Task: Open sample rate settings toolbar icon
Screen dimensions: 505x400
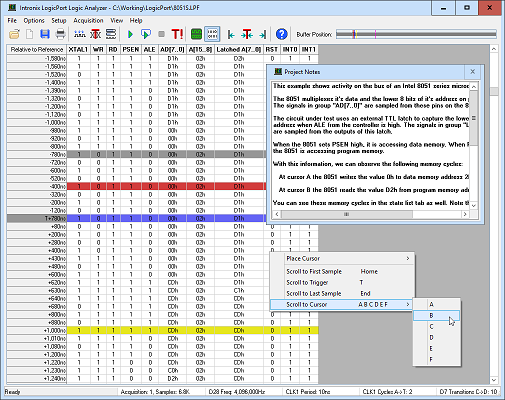Action: point(80,34)
